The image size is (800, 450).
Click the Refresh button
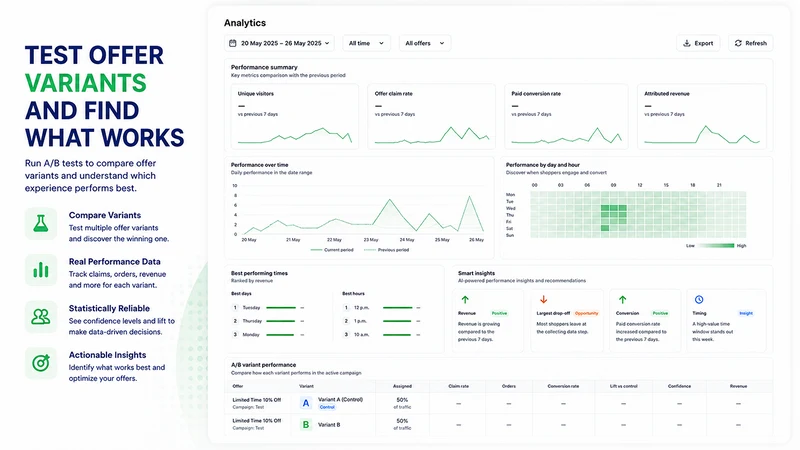[x=751, y=43]
